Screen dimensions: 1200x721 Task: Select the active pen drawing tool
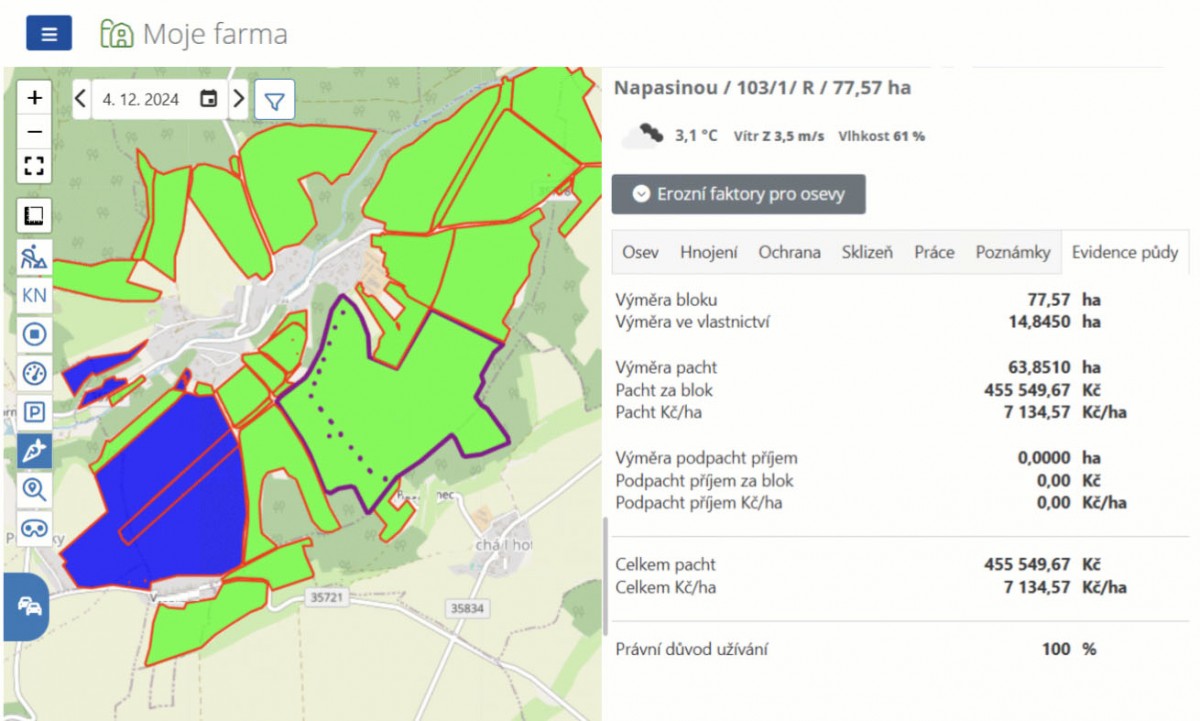(x=35, y=451)
